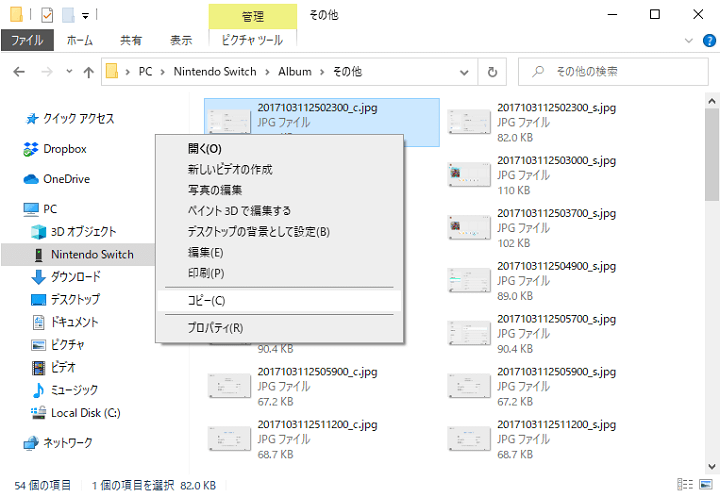Open the ホーム ribbon tab

79,40
